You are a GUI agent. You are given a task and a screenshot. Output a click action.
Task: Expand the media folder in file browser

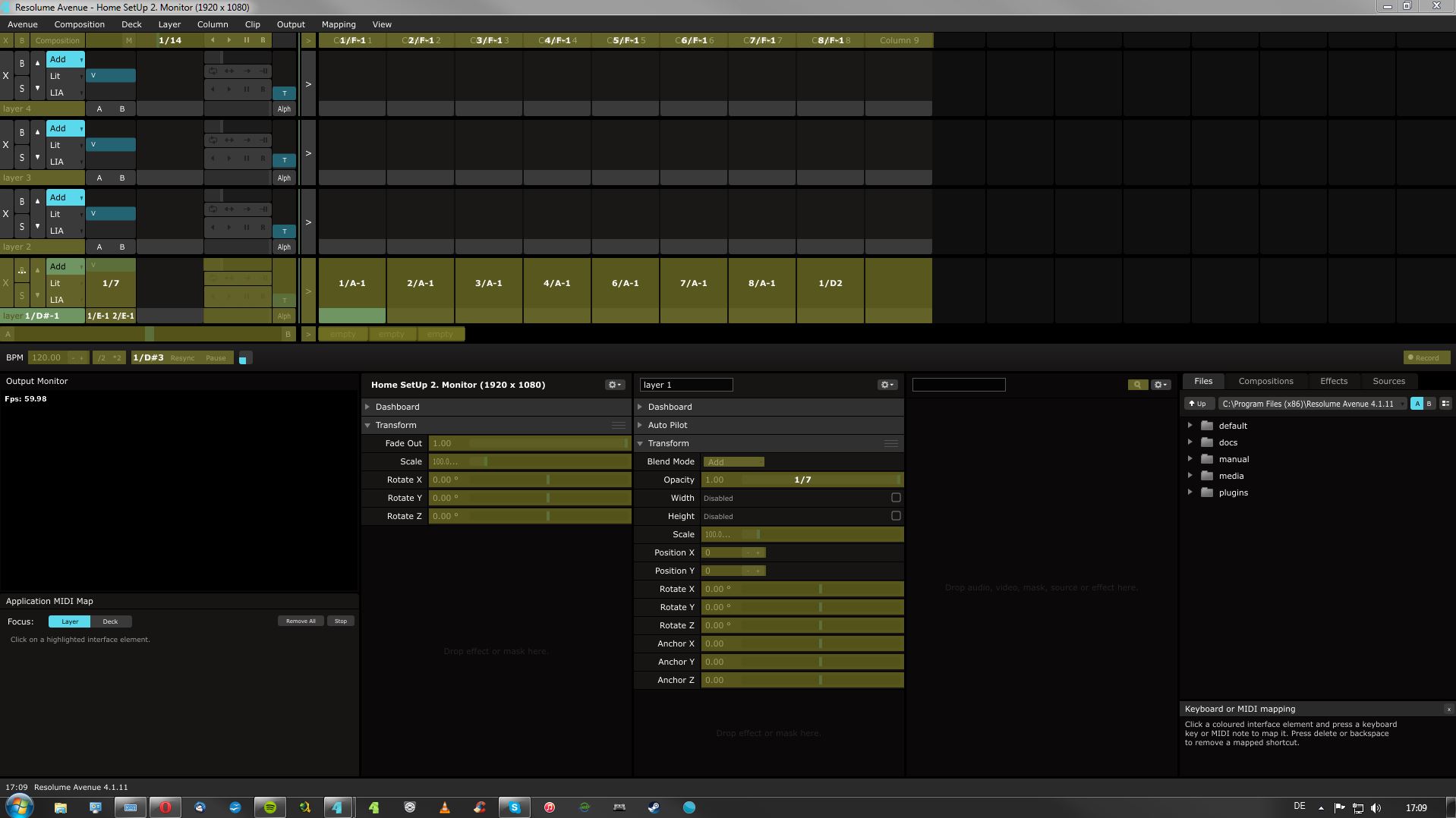pyautogui.click(x=1190, y=476)
